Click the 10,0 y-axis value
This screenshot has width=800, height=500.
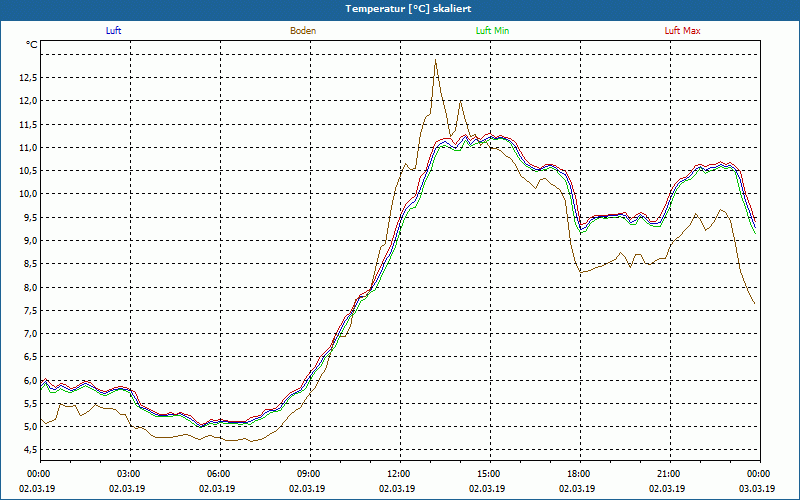28,194
